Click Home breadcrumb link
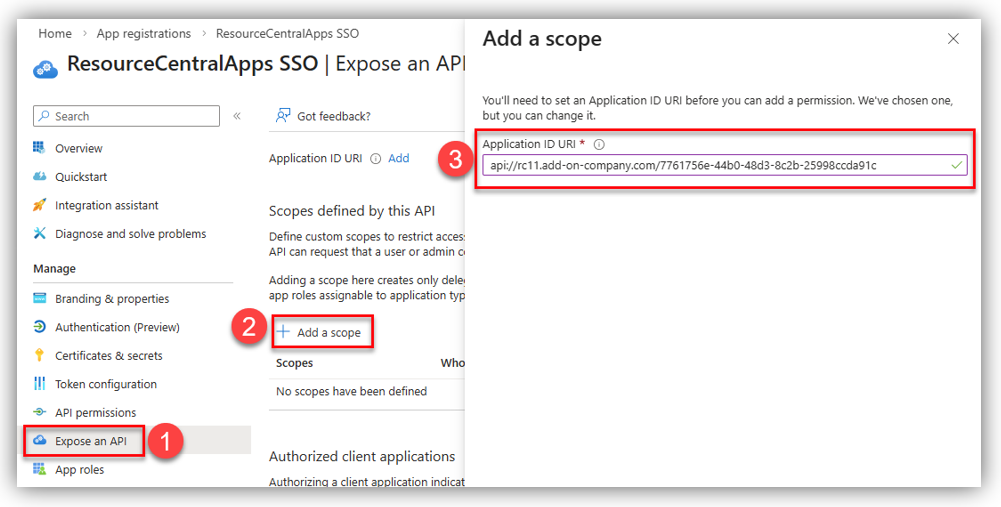The height and width of the screenshot is (507, 1001). pyautogui.click(x=55, y=34)
